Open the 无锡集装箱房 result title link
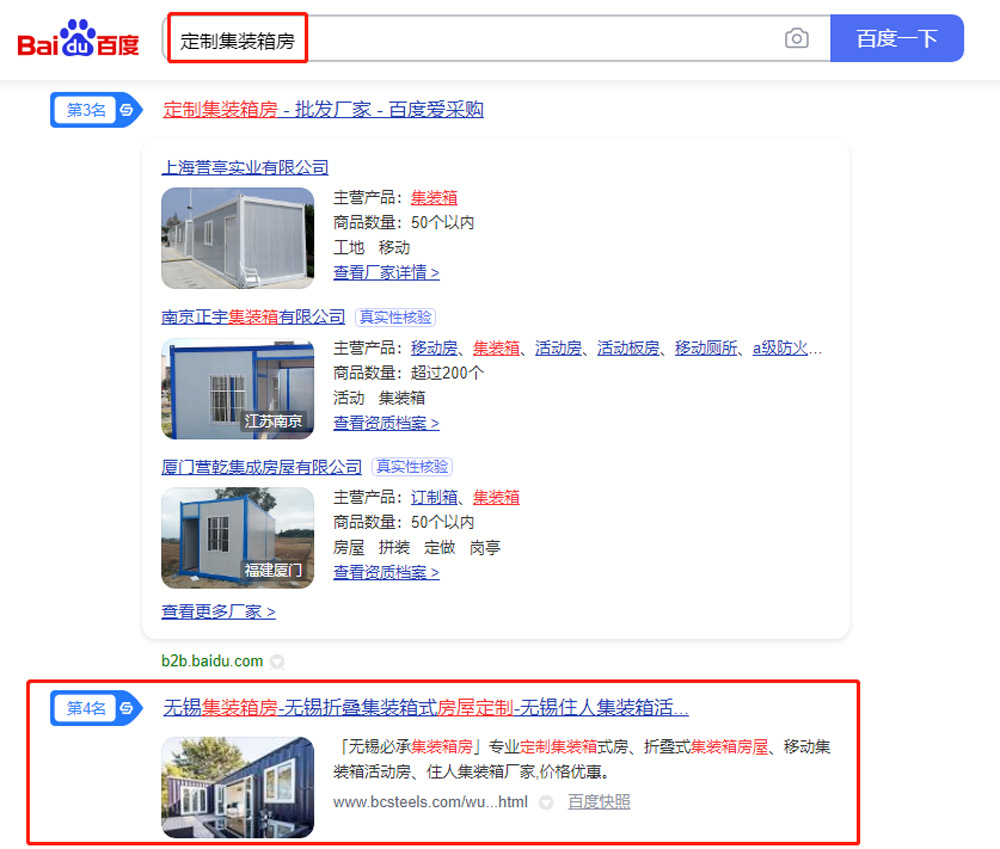 [426, 707]
